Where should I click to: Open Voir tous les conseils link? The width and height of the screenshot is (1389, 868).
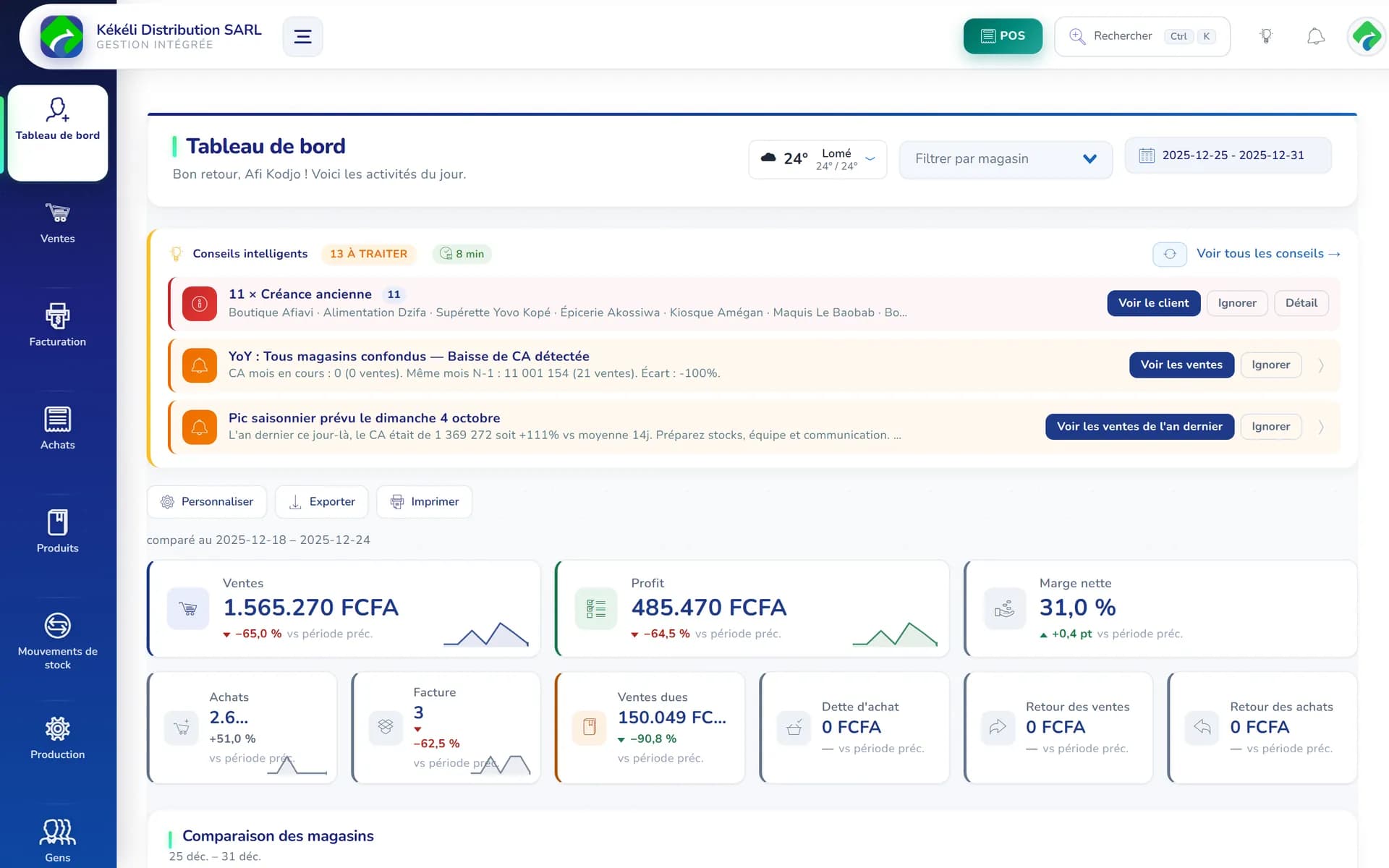coord(1268,254)
